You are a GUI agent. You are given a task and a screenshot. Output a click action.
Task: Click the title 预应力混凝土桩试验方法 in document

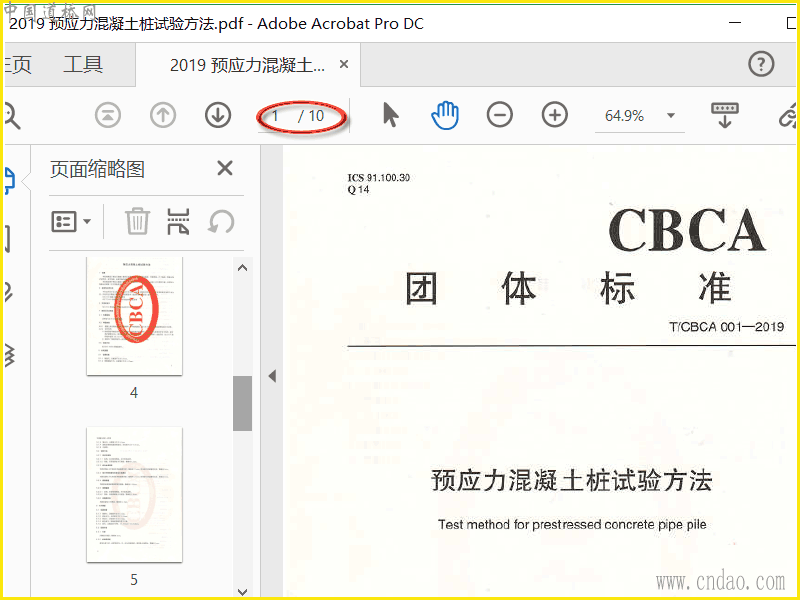pos(571,481)
